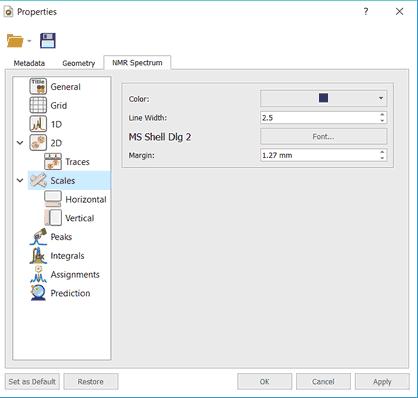Confirm with the OK button
The image size is (418, 398).
[x=264, y=381]
